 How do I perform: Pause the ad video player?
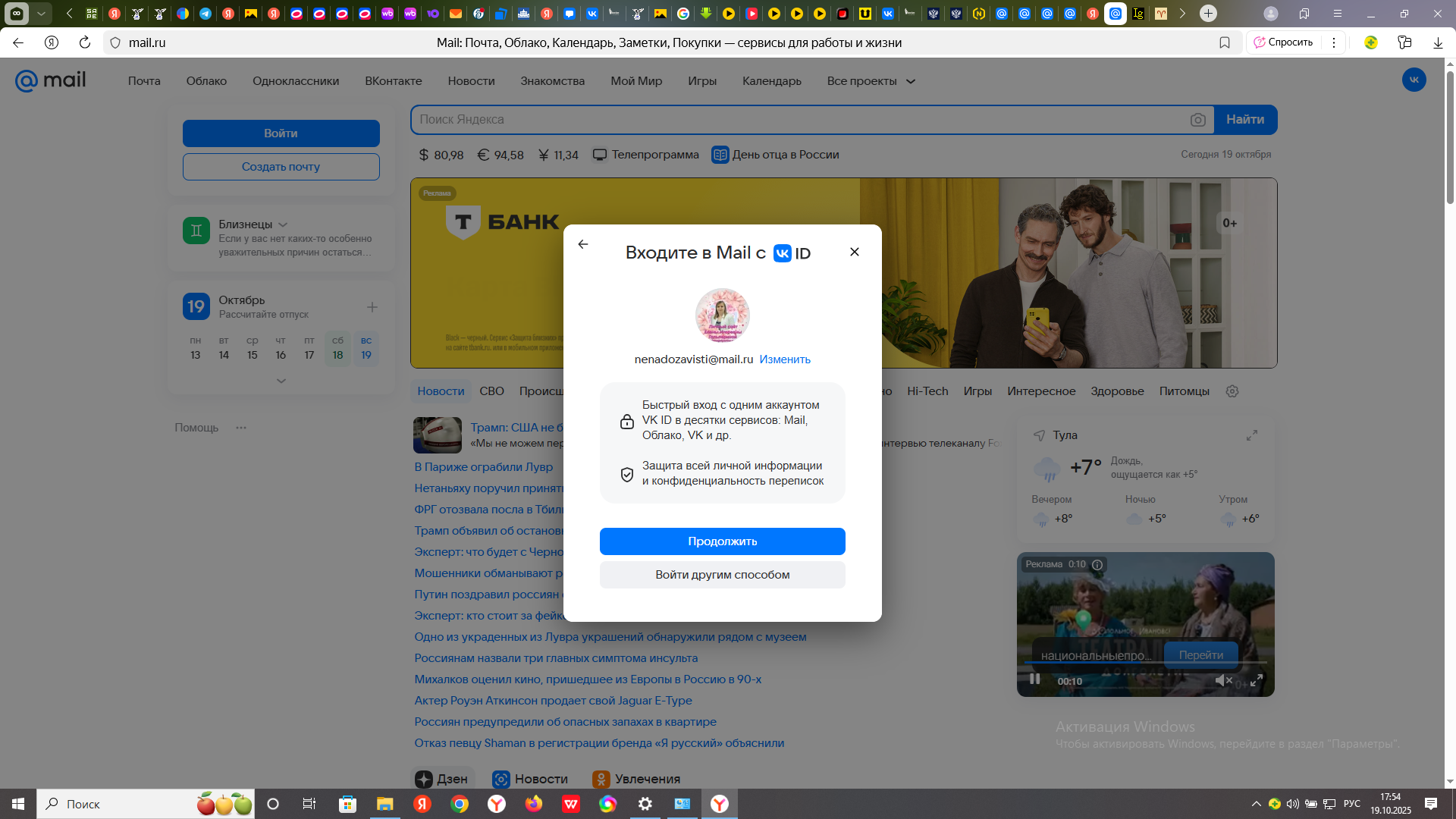1034,679
